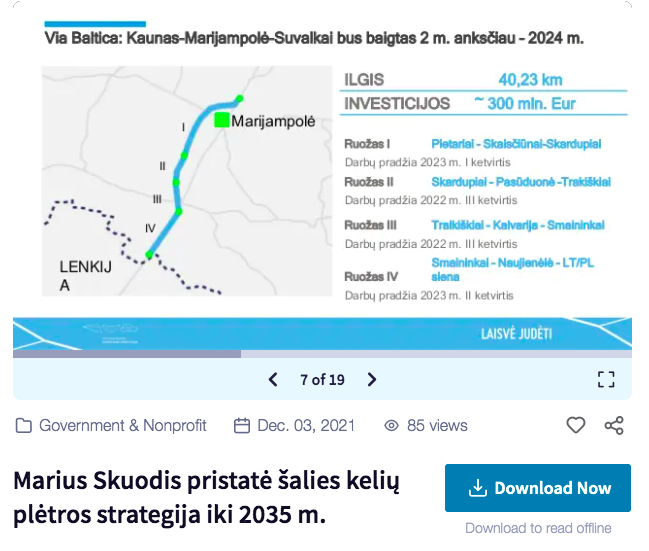Go back to the previous slide

click(273, 380)
